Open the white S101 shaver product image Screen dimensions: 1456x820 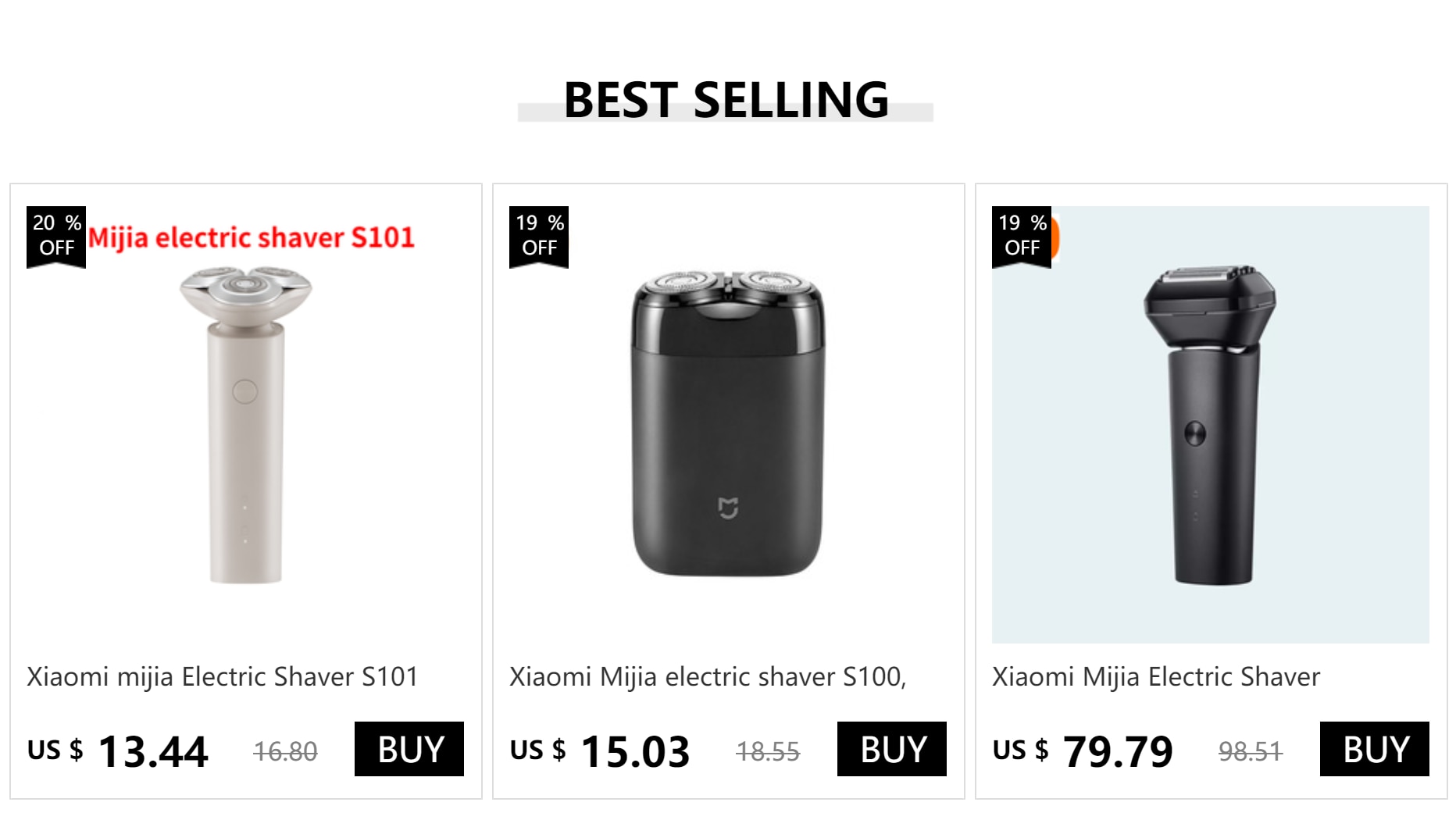pyautogui.click(x=245, y=425)
